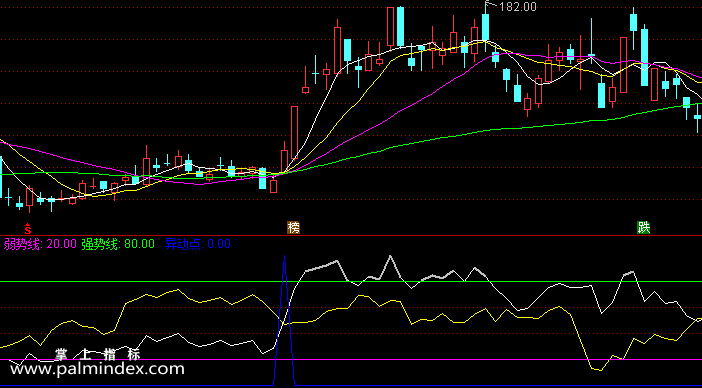
Task: Open the green 跌 event marker
Action: pyautogui.click(x=643, y=228)
